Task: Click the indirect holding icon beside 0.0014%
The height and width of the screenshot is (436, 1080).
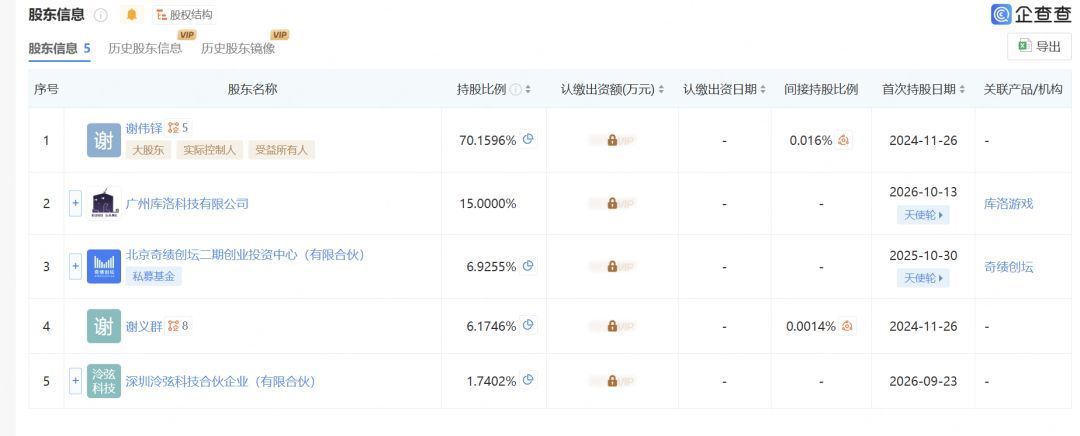Action: pyautogui.click(x=848, y=326)
